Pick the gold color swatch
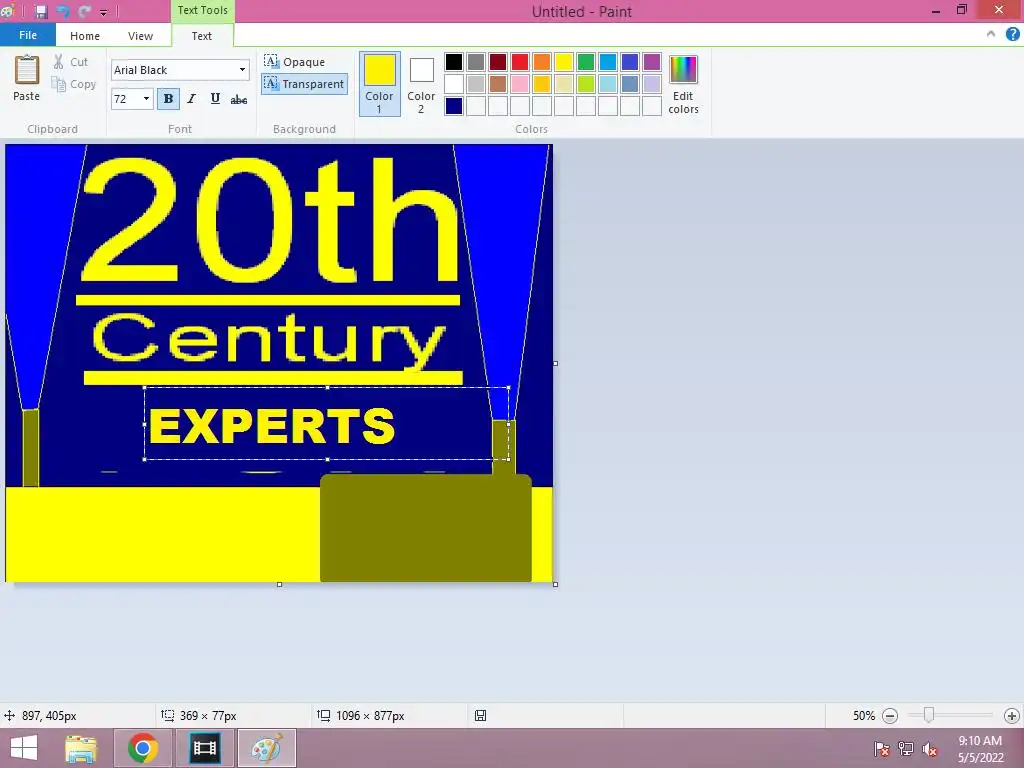The width and height of the screenshot is (1024, 768). pyautogui.click(x=542, y=84)
